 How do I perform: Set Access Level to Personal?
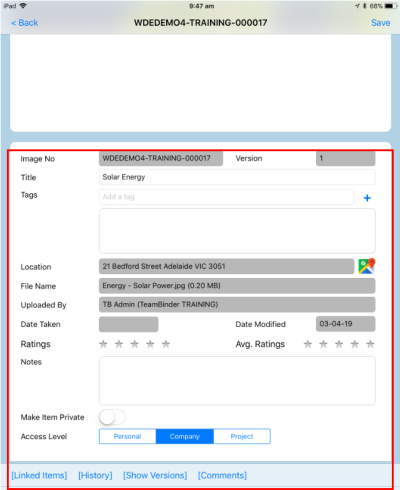point(127,436)
